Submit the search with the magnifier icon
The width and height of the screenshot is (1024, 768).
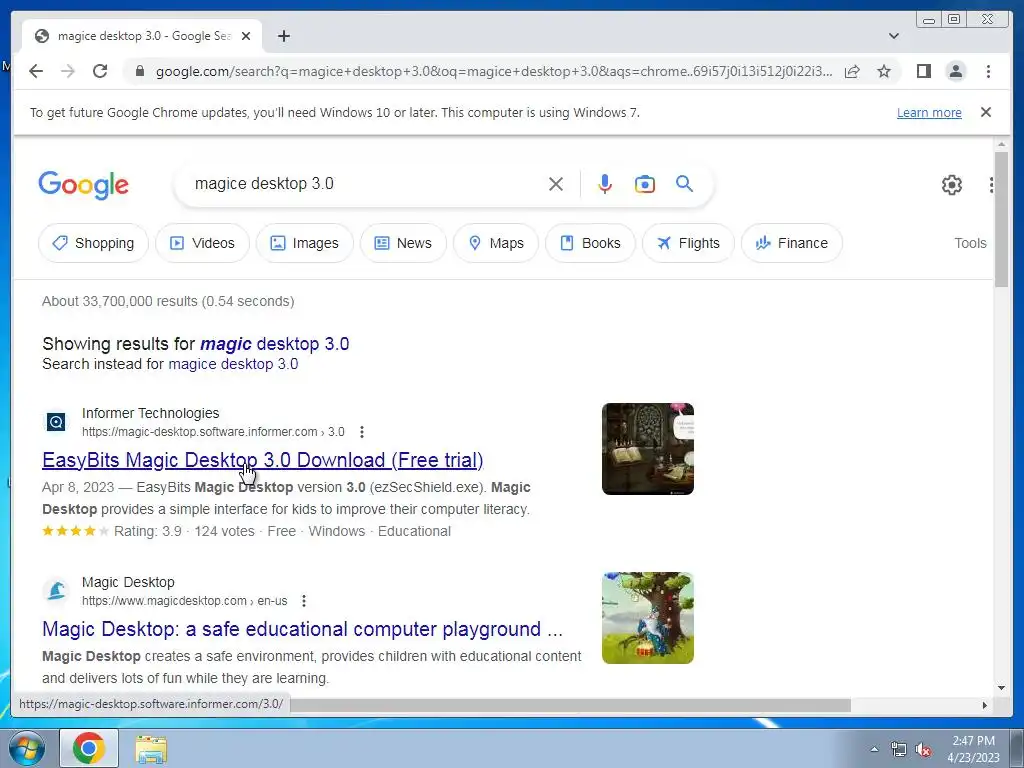(x=684, y=184)
